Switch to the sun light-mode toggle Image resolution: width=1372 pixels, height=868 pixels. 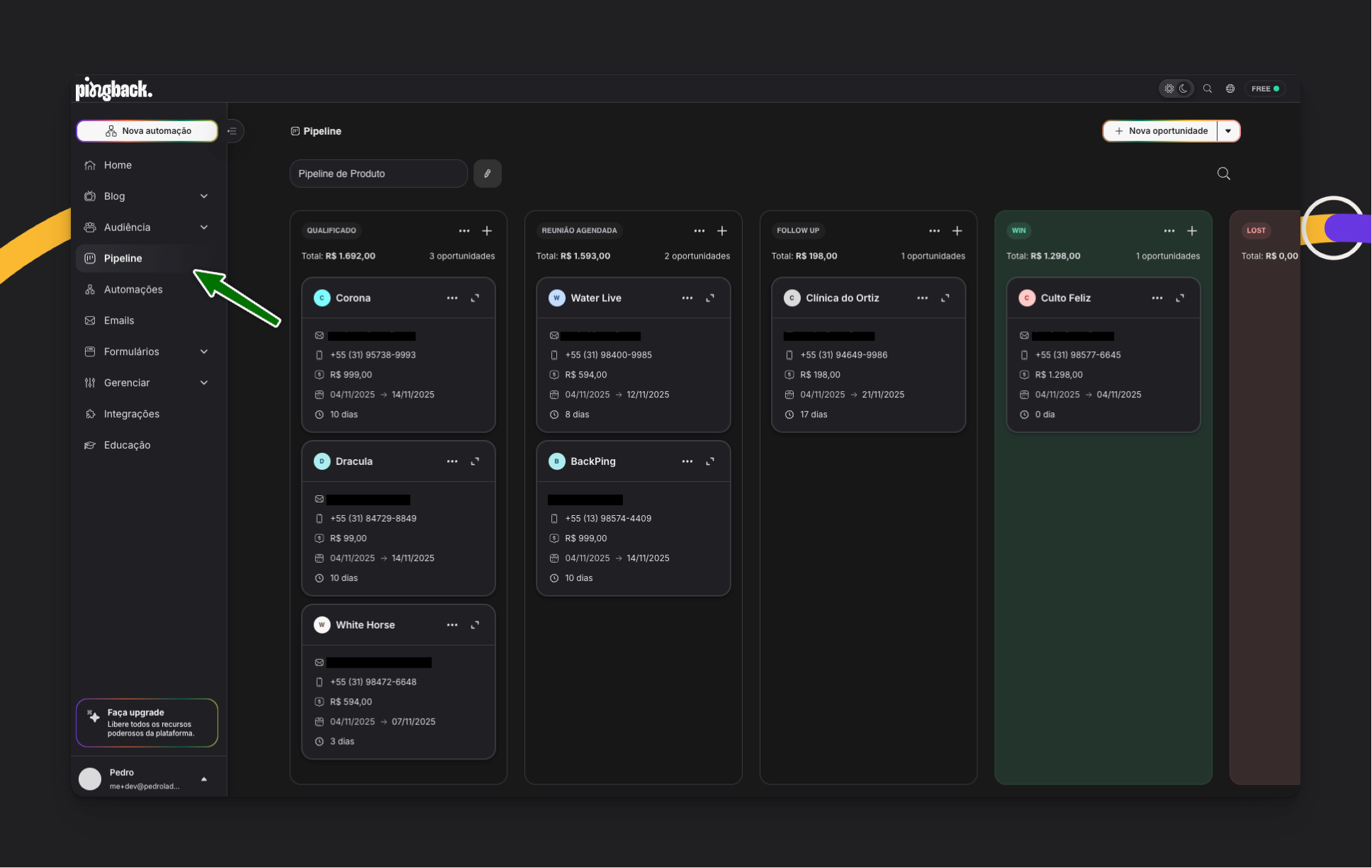coord(1169,89)
